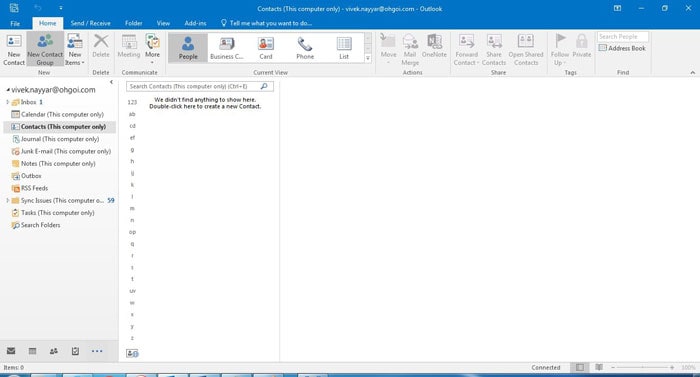The width and height of the screenshot is (700, 377).
Task: Collapse the folder pane
Action: (111, 82)
